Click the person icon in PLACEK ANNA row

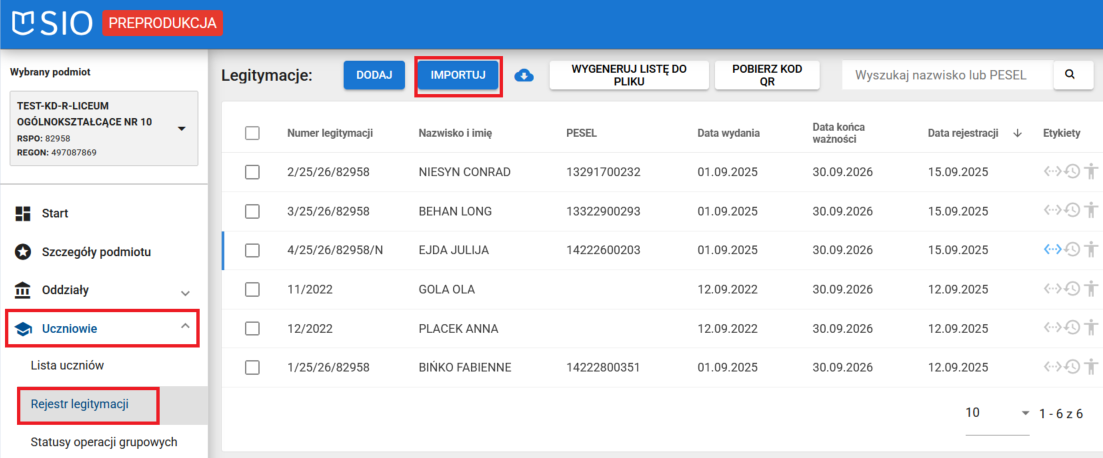[1090, 328]
